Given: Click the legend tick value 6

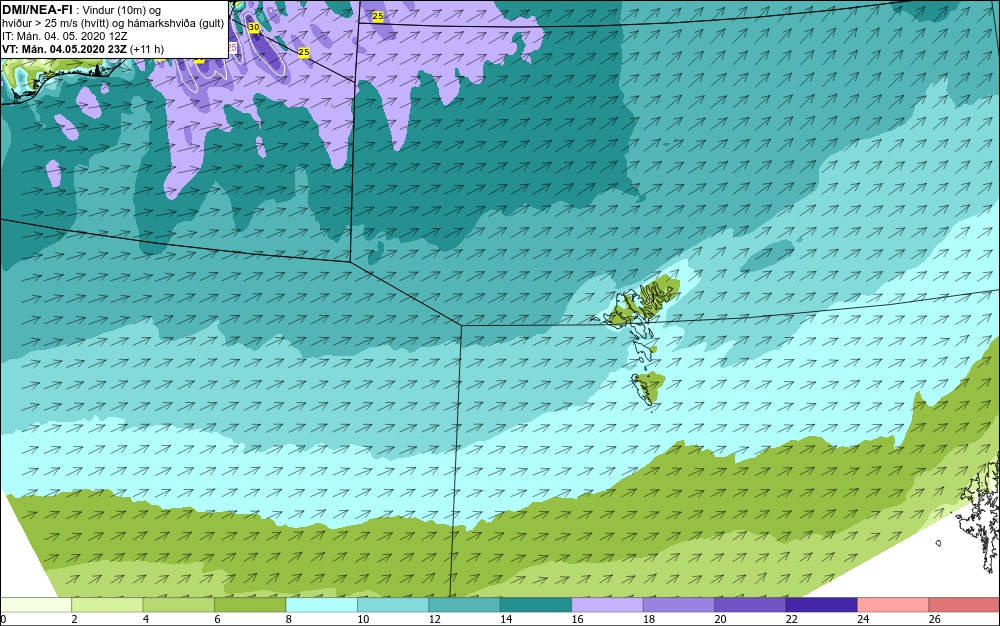Looking at the screenshot, I should pos(217,619).
